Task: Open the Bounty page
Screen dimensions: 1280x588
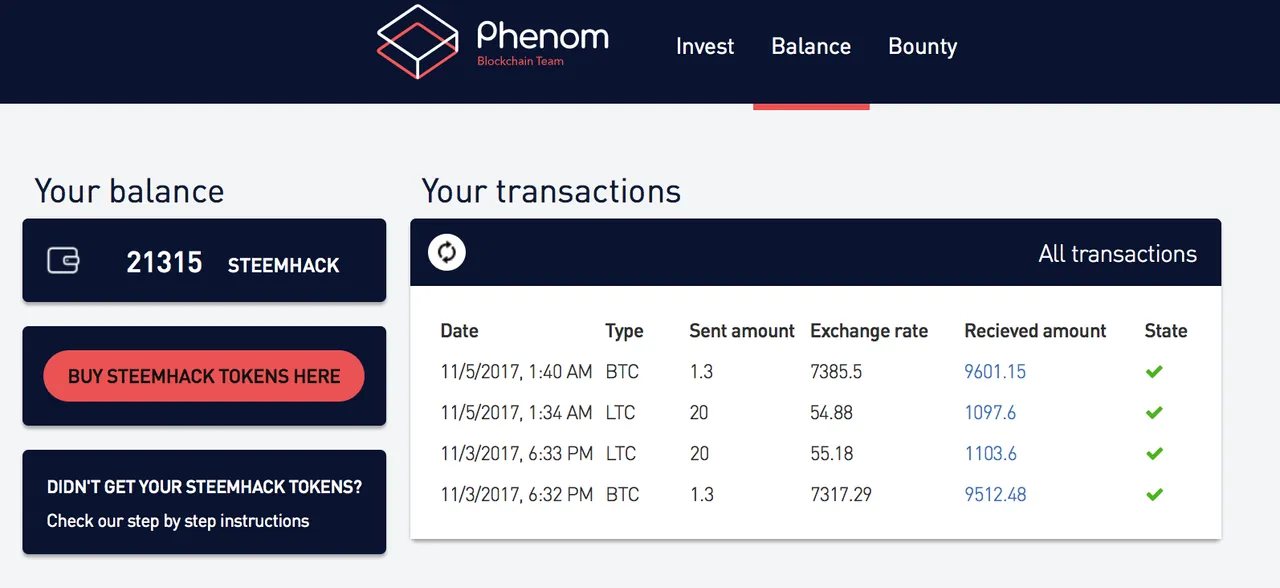Action: tap(923, 47)
